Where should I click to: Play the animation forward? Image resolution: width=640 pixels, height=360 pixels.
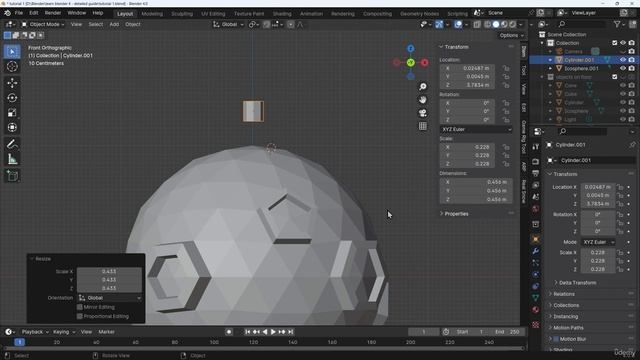273,332
